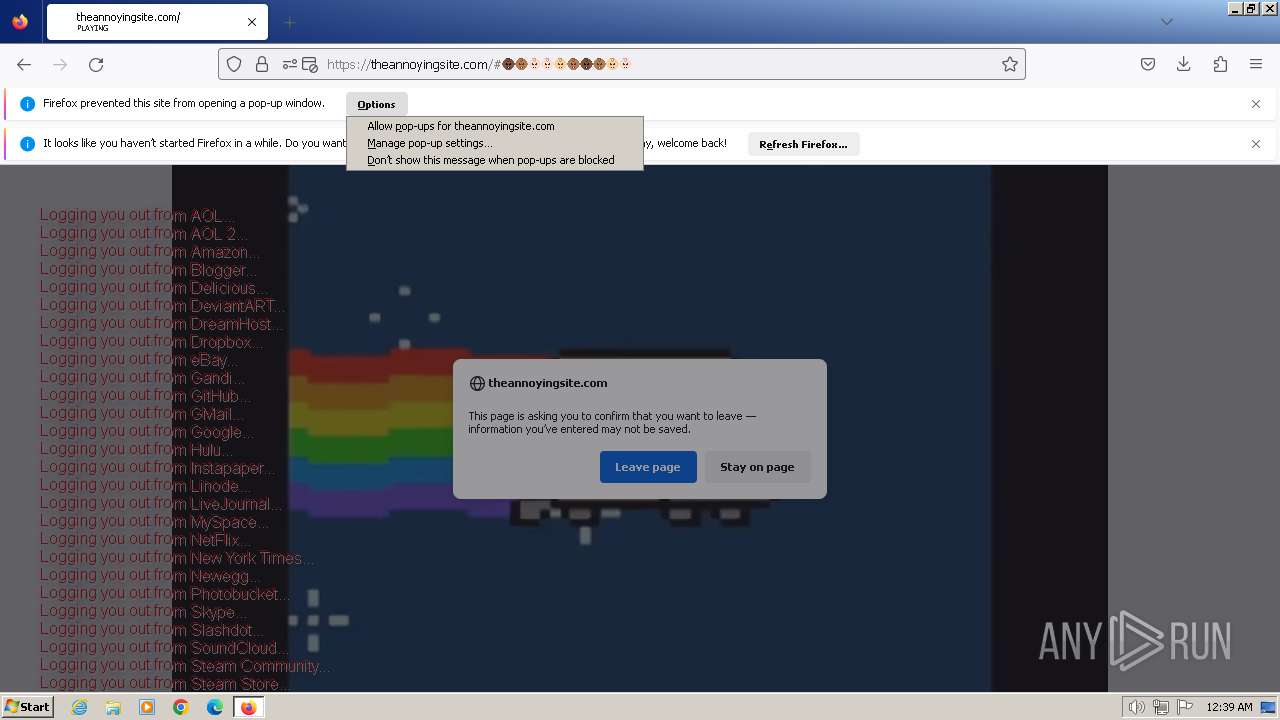Click the "Logging you out from Dropbox" text
1280x720 pixels.
(152, 342)
